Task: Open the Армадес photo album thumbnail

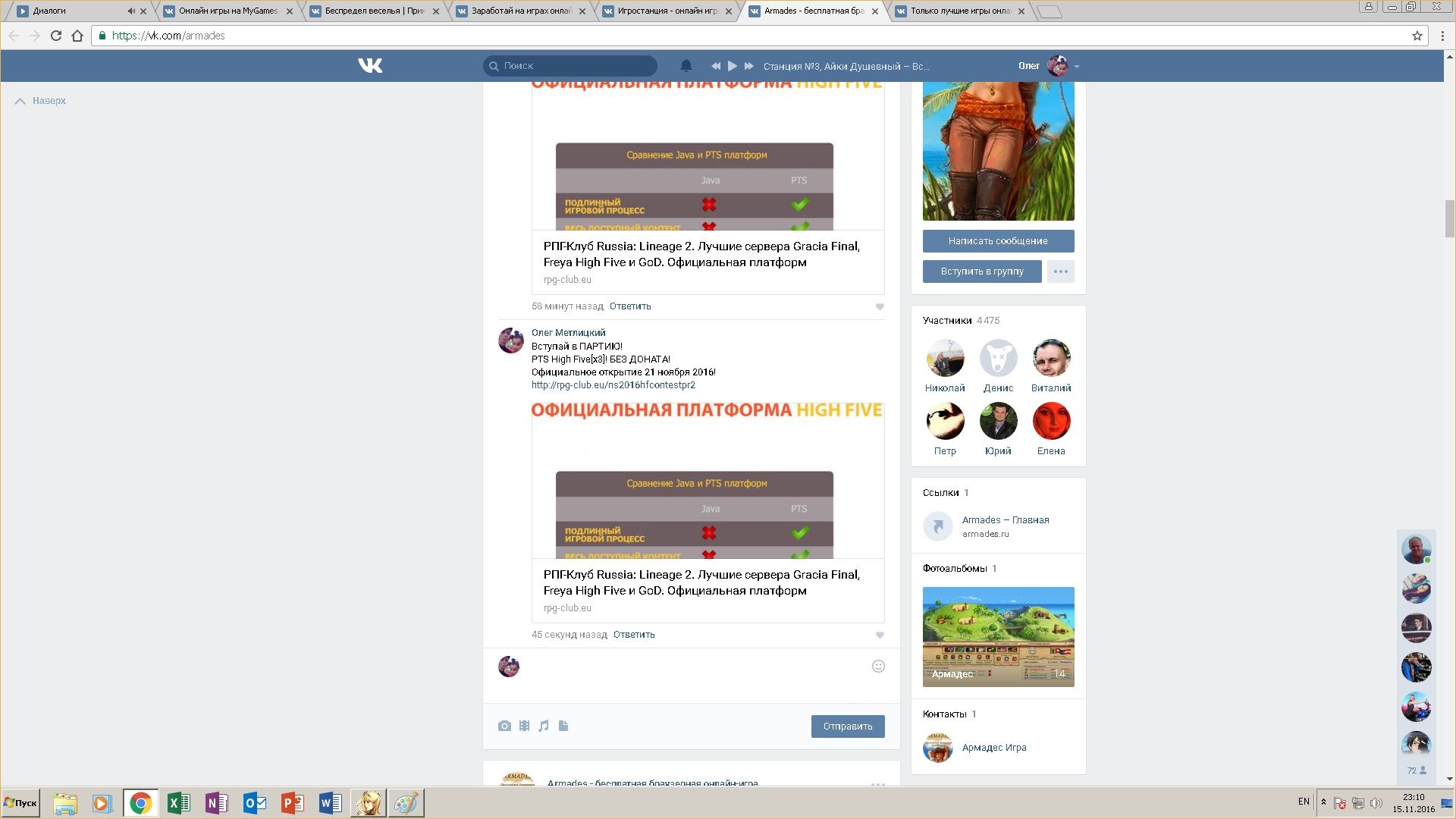Action: click(x=998, y=637)
